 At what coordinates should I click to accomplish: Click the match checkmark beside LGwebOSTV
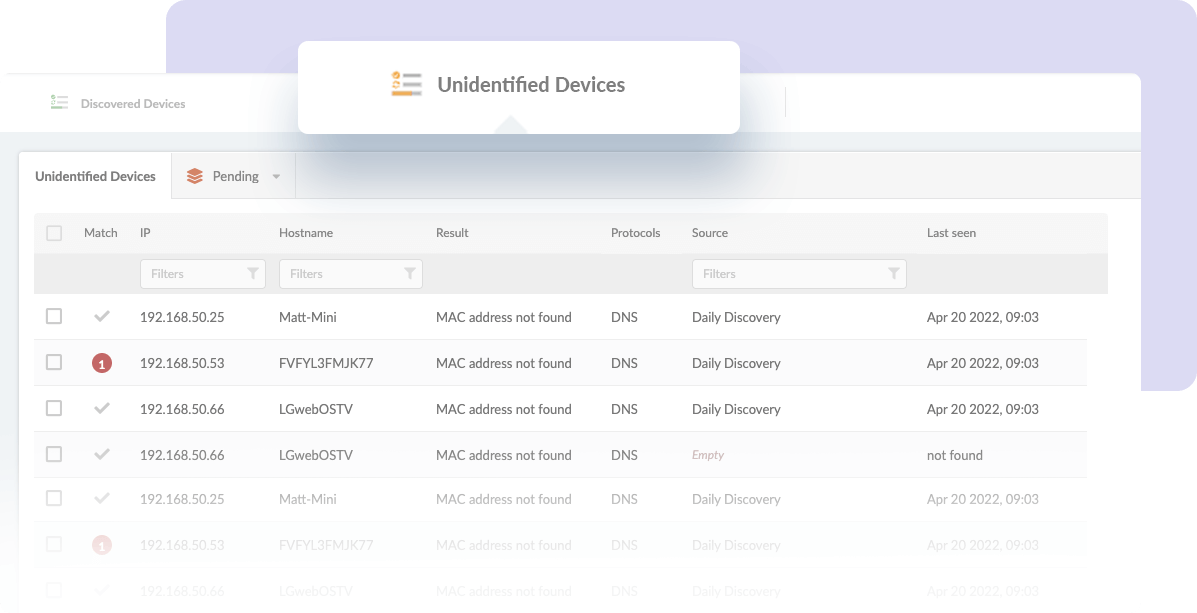[101, 408]
